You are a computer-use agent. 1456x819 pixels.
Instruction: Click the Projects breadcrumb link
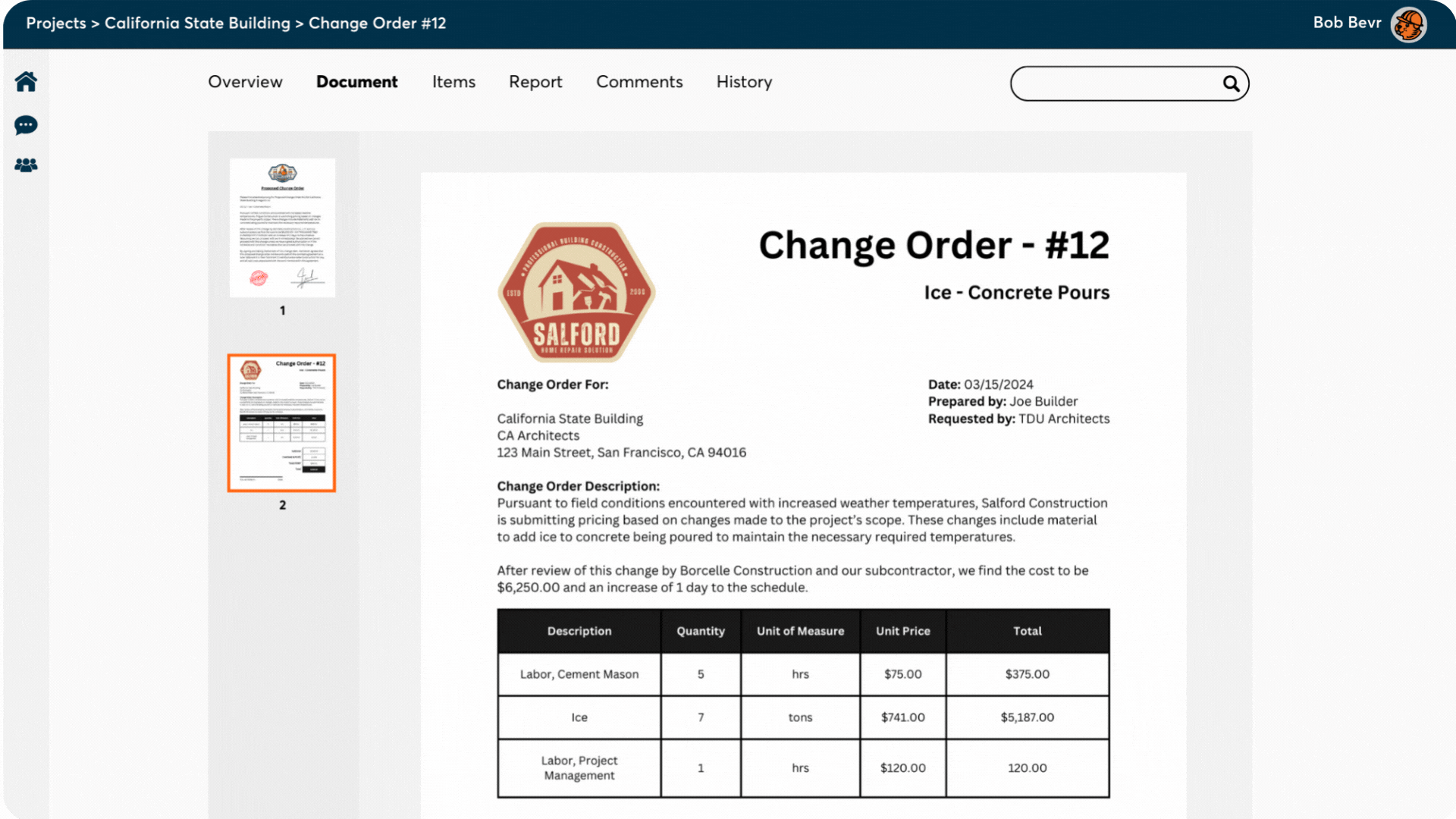pyautogui.click(x=56, y=24)
